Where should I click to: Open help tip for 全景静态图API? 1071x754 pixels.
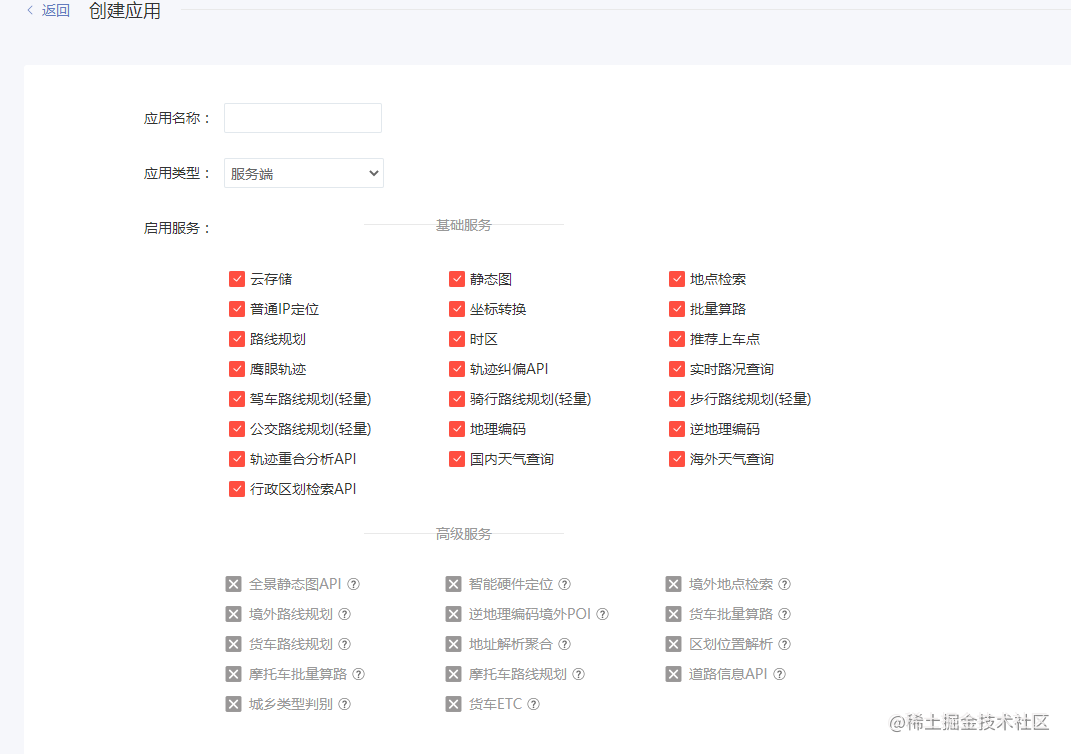pyautogui.click(x=354, y=584)
